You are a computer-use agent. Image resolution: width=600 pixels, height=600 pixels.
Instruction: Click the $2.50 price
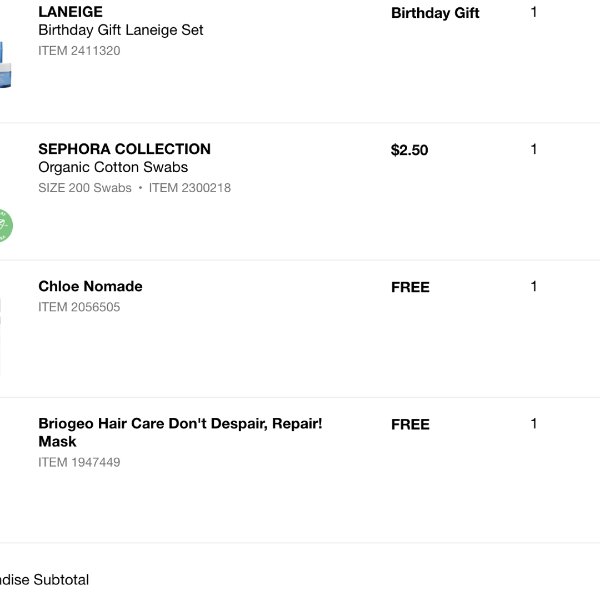point(409,150)
